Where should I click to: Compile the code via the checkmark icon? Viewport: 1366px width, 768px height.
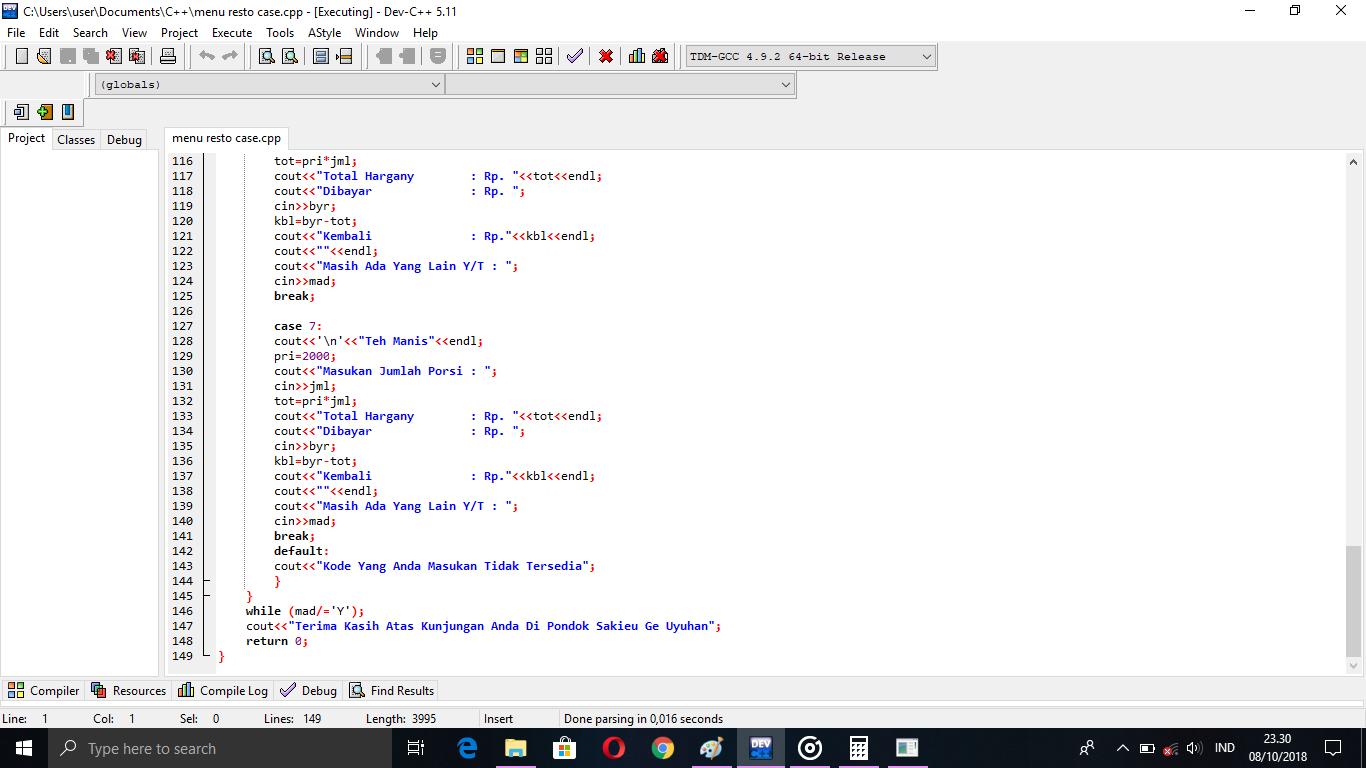(575, 56)
